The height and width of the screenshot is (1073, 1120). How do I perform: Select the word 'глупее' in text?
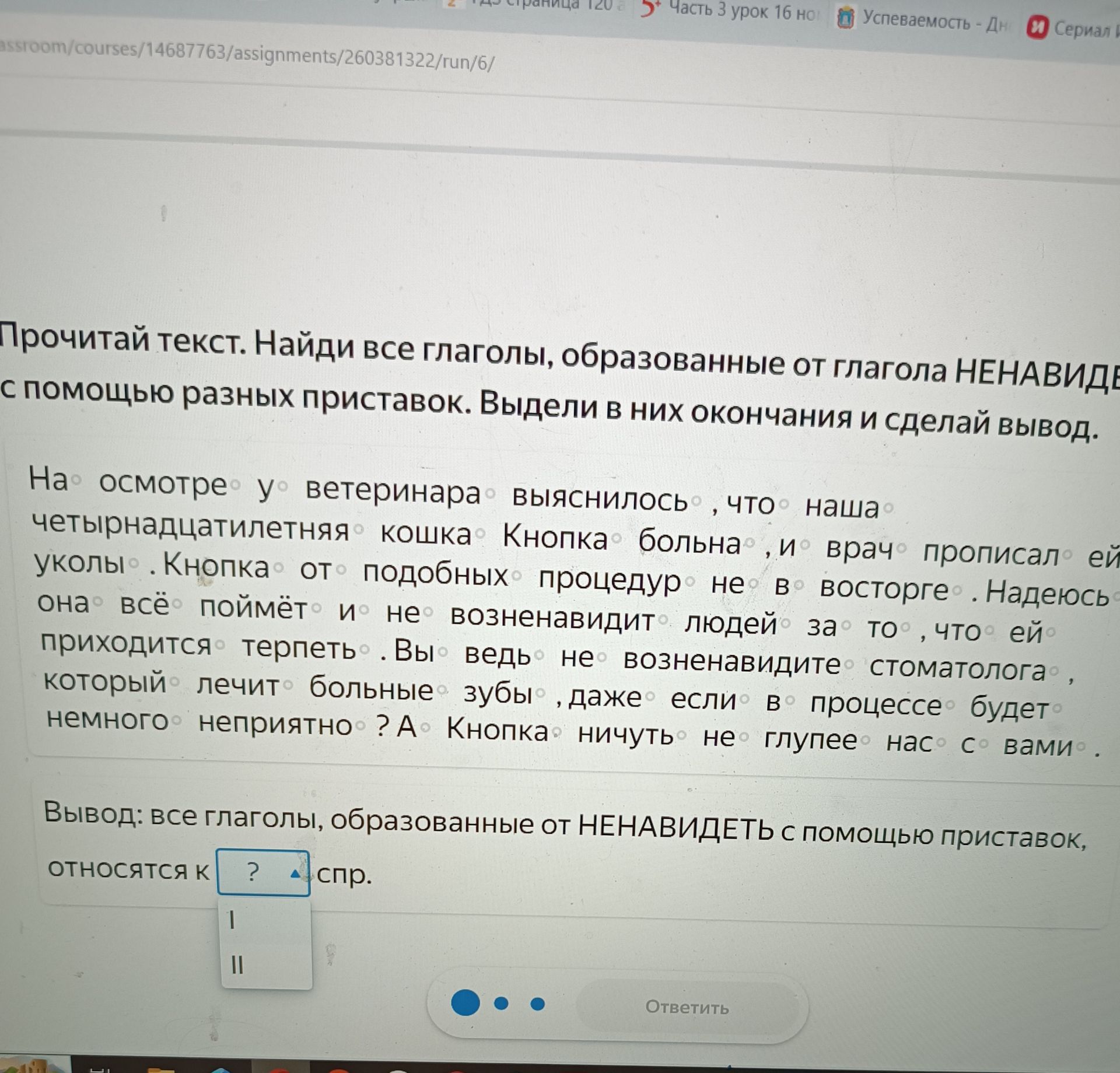[x=811, y=739]
